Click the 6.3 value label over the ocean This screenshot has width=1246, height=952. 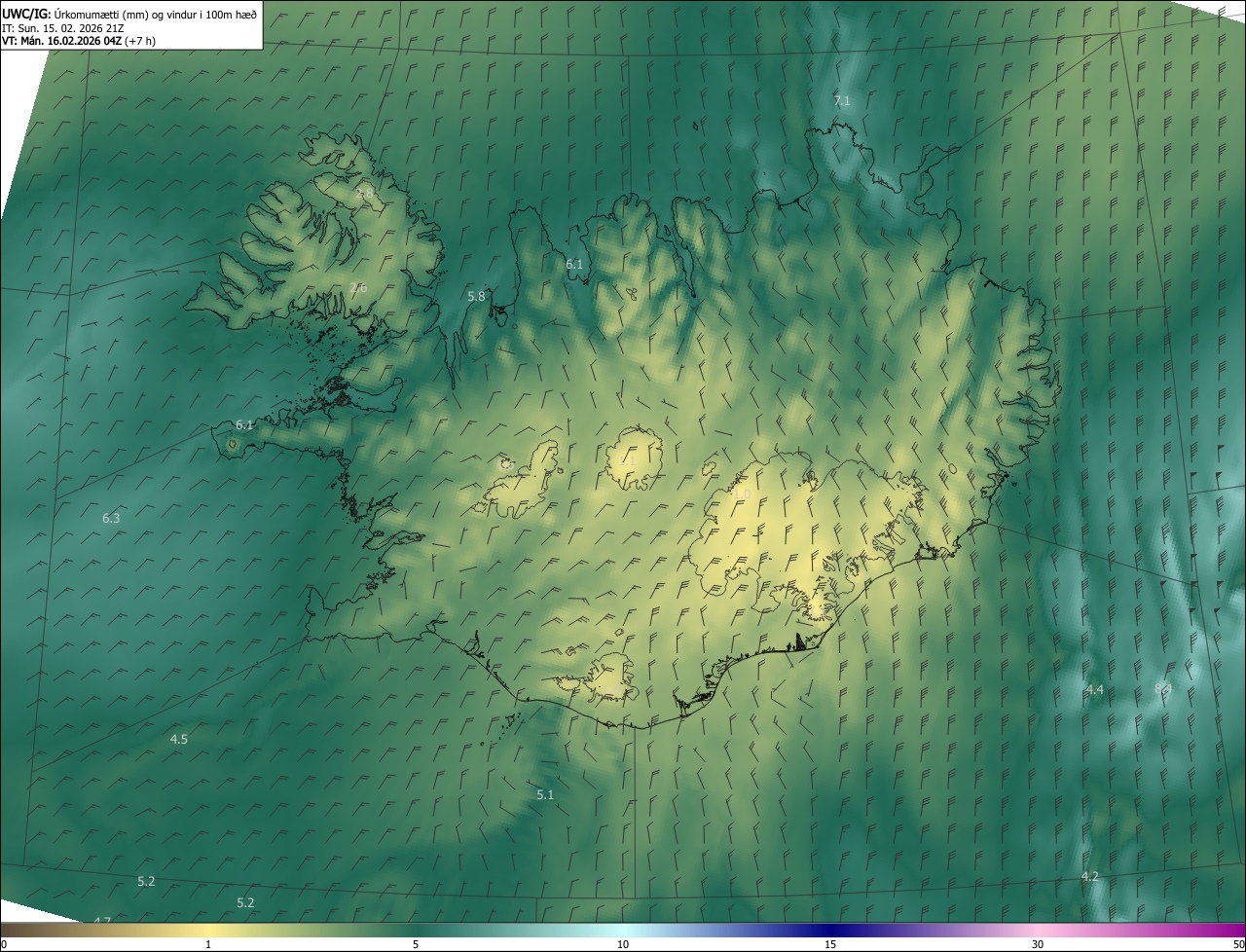coord(111,518)
